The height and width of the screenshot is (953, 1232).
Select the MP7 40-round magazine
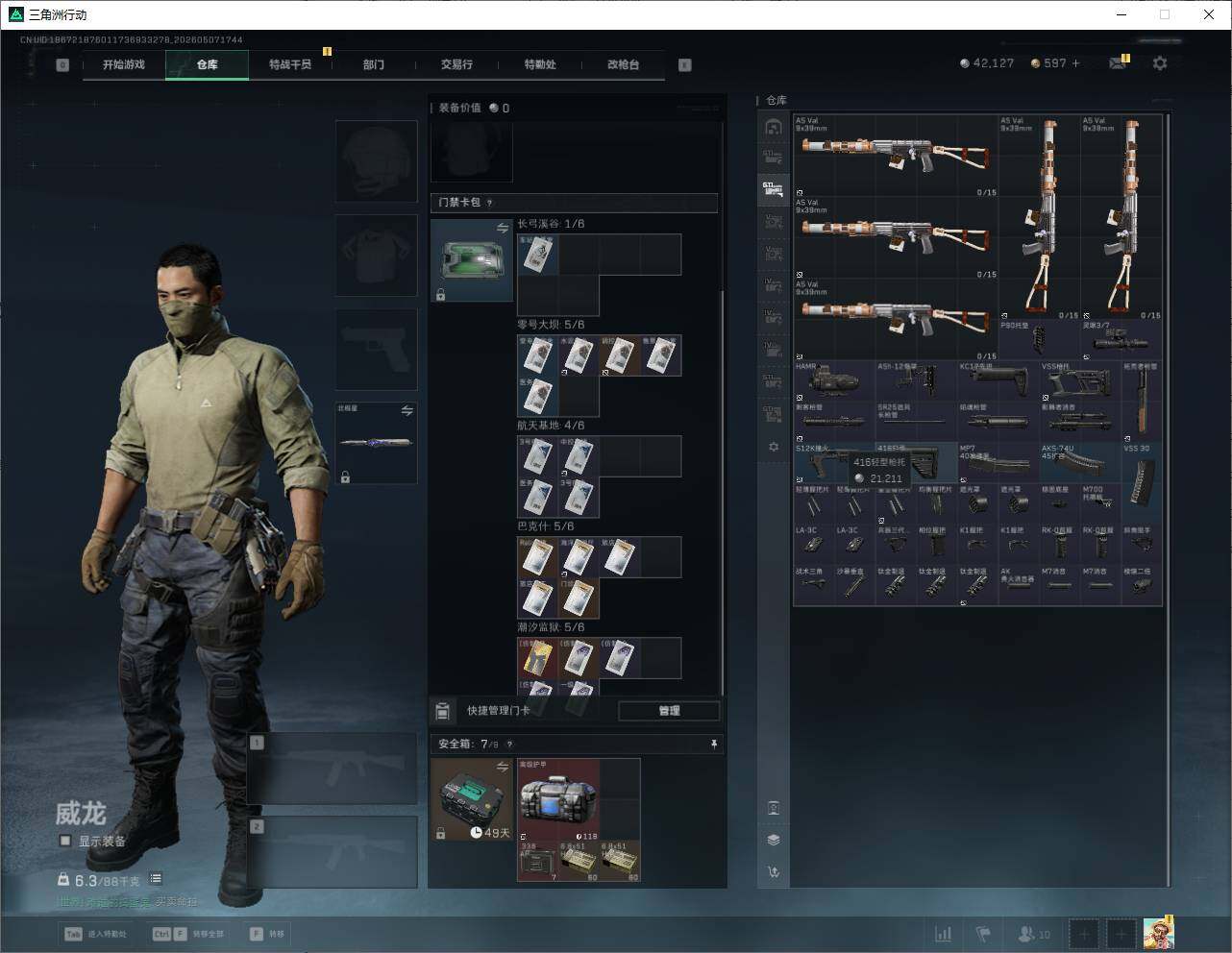tap(998, 463)
